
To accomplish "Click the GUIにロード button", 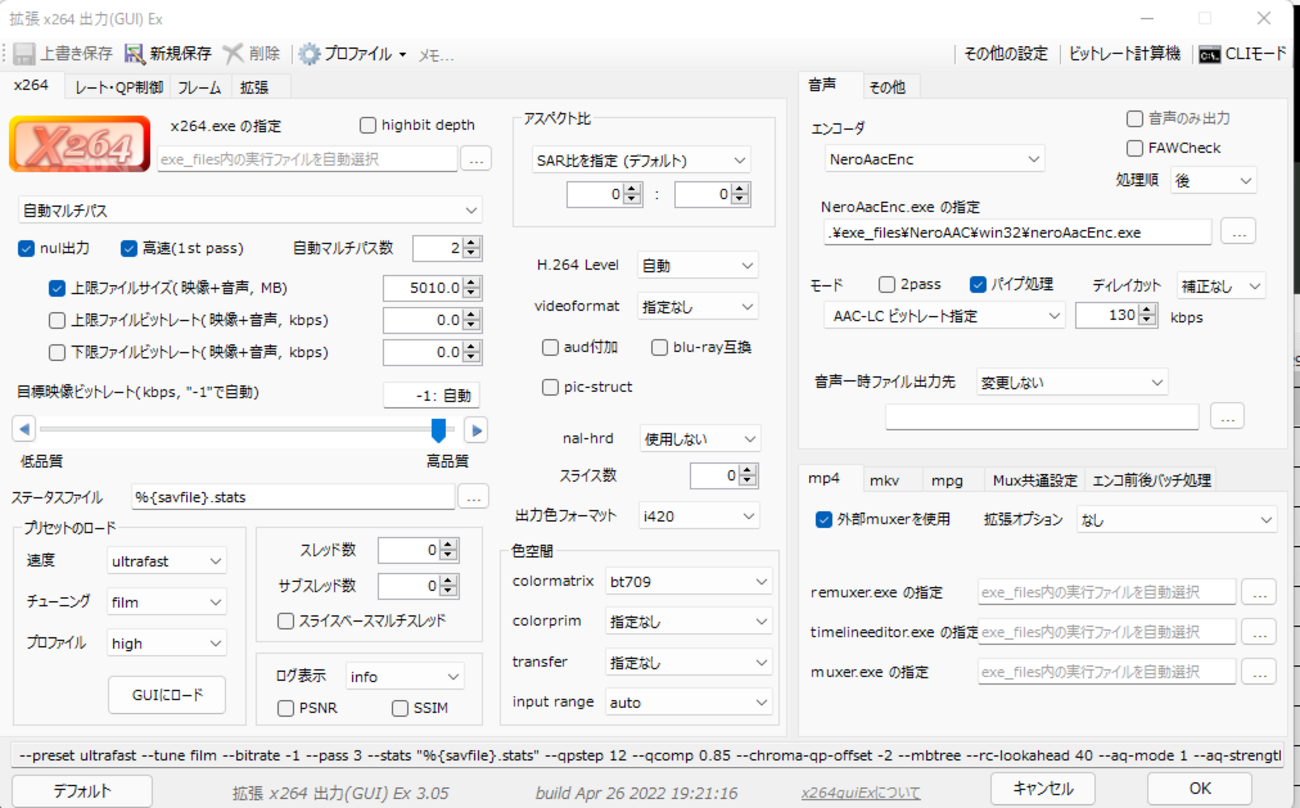I will (x=166, y=694).
